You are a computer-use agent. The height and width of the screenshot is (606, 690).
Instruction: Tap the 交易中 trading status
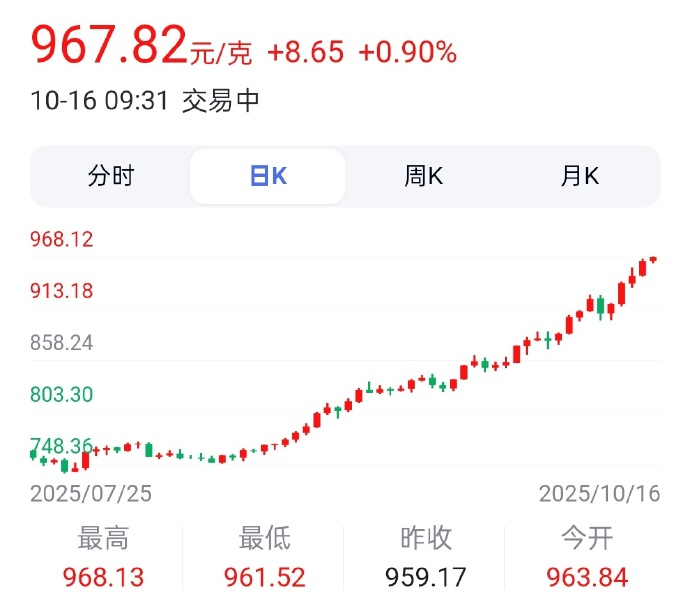[220, 100]
